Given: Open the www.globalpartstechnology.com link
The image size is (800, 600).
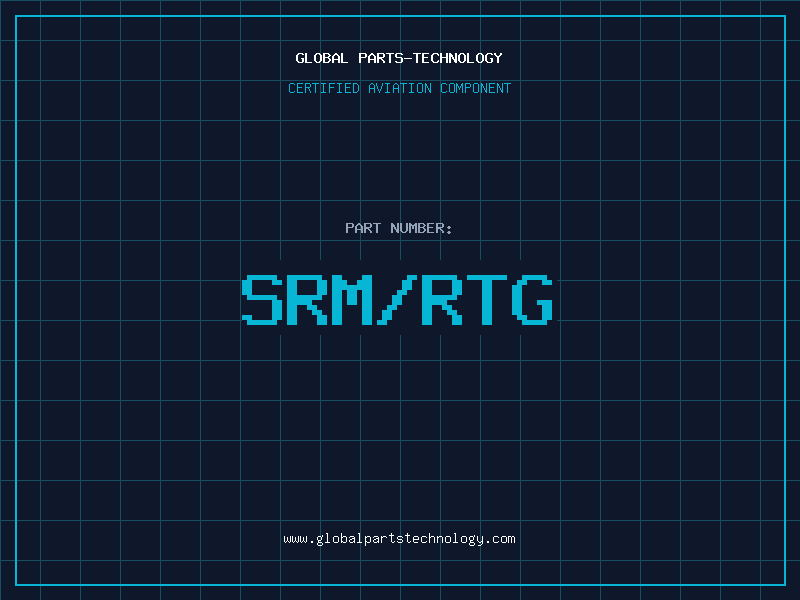Looking at the screenshot, I should pyautogui.click(x=399, y=539).
